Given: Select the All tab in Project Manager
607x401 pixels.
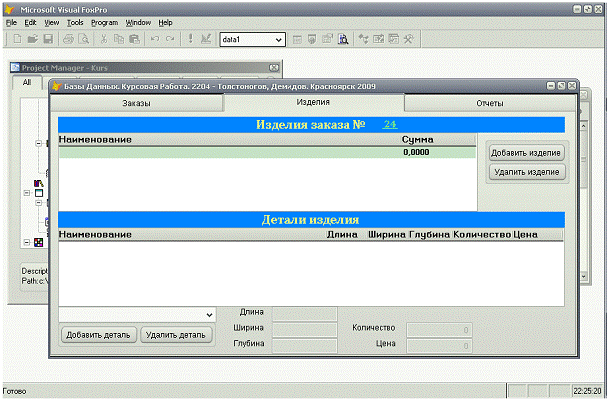Looking at the screenshot, I should [x=27, y=83].
